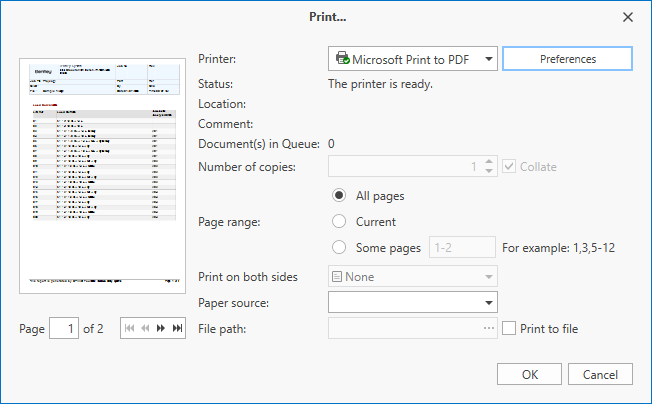Jump to last preview page
Screen dimensions: 652x404
click(x=177, y=328)
